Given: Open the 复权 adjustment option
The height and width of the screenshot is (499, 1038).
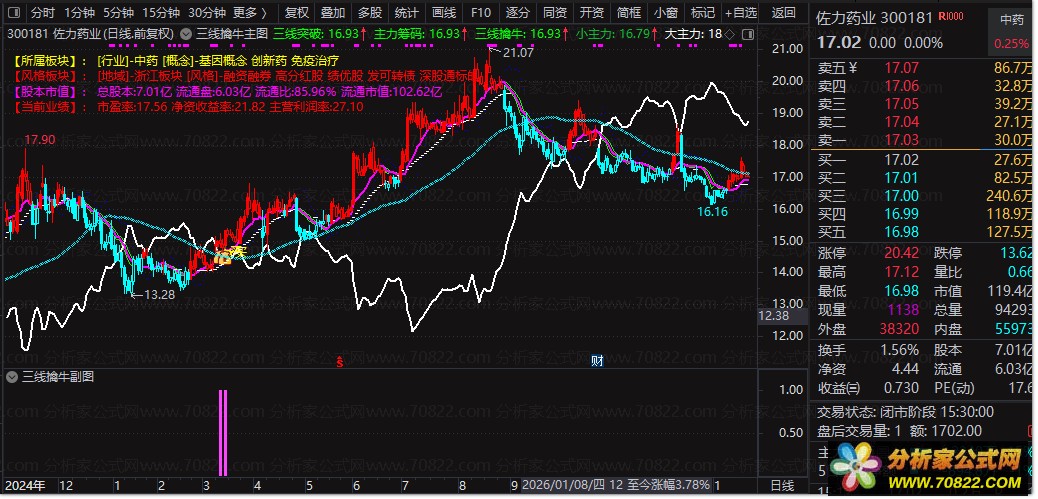Looking at the screenshot, I should (296, 13).
